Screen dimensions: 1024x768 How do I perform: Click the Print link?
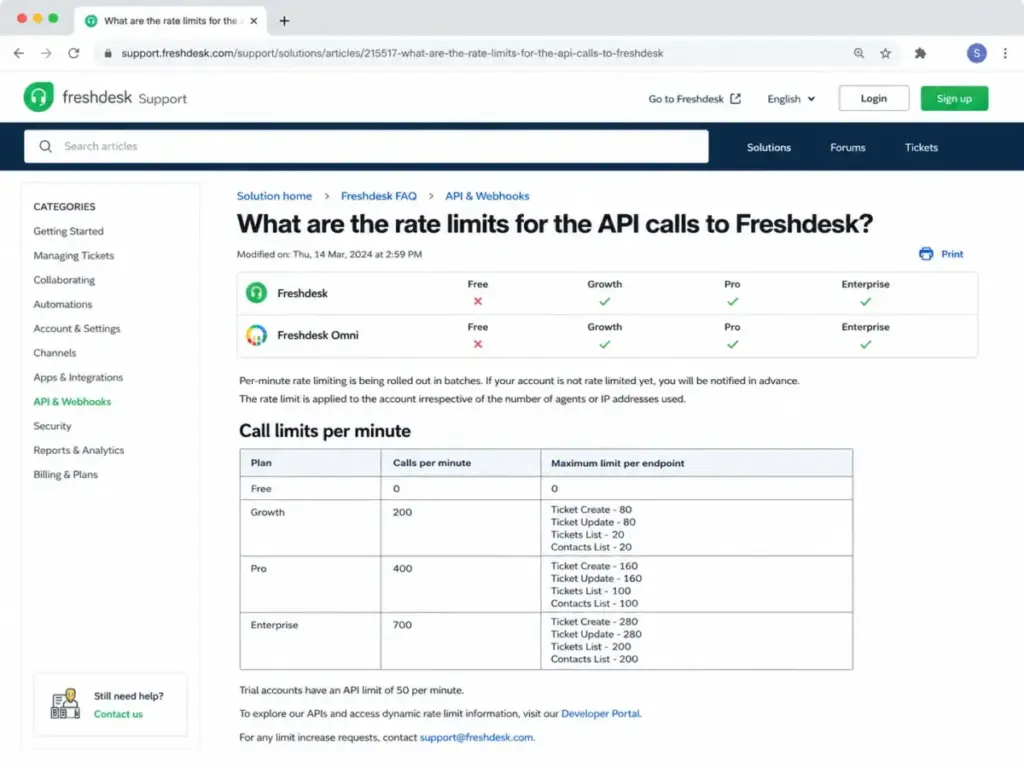pyautogui.click(x=952, y=254)
